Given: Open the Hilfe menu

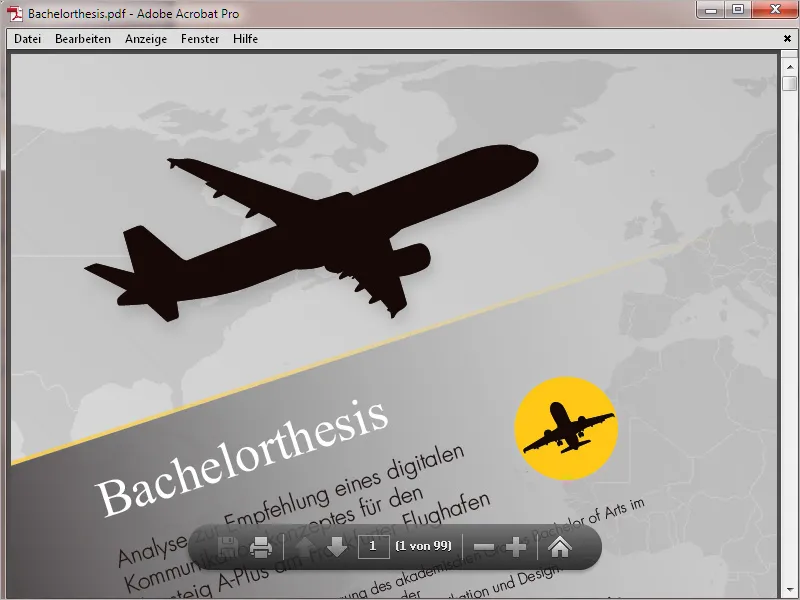Looking at the screenshot, I should (245, 39).
